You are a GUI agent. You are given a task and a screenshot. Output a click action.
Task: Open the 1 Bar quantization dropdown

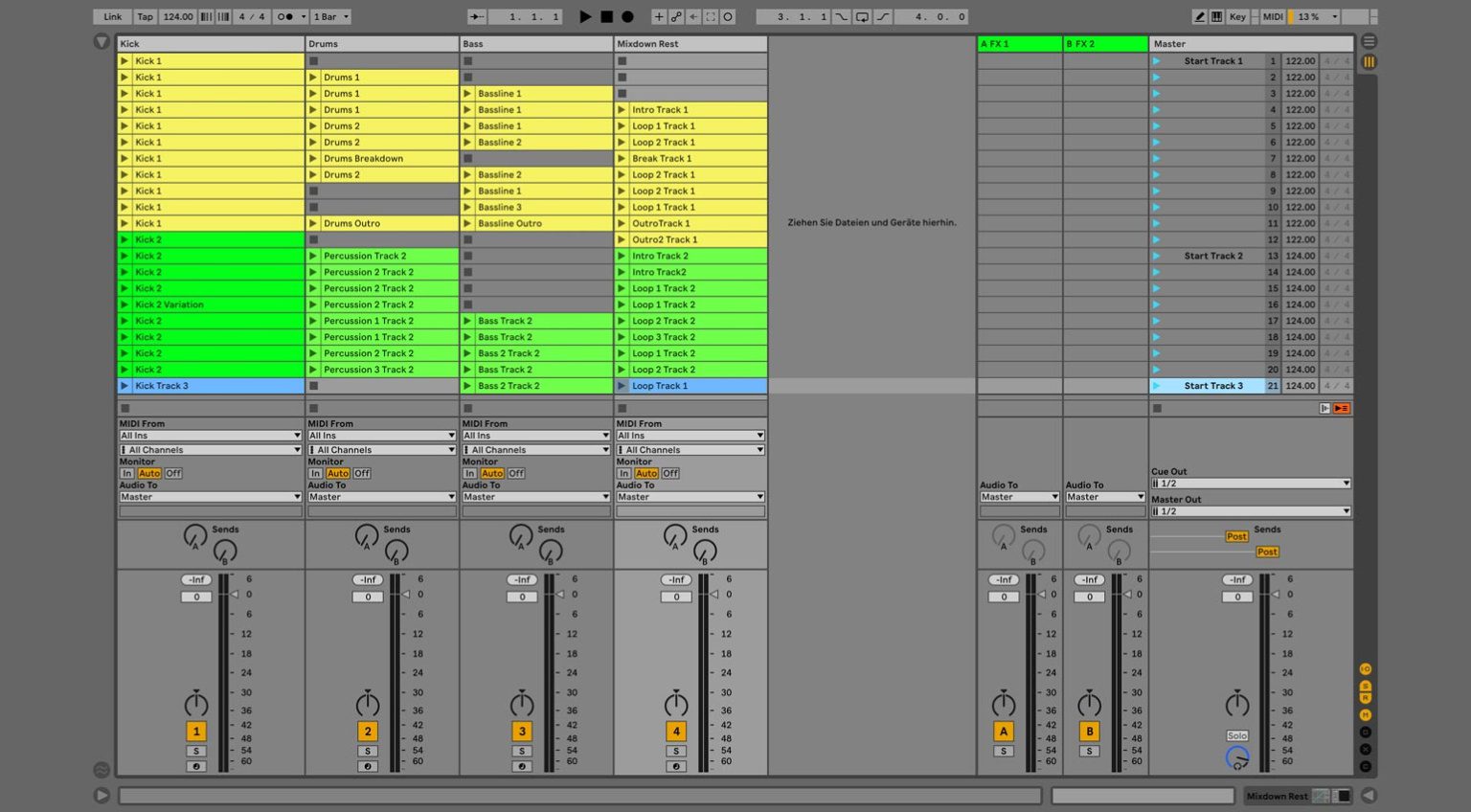331,16
